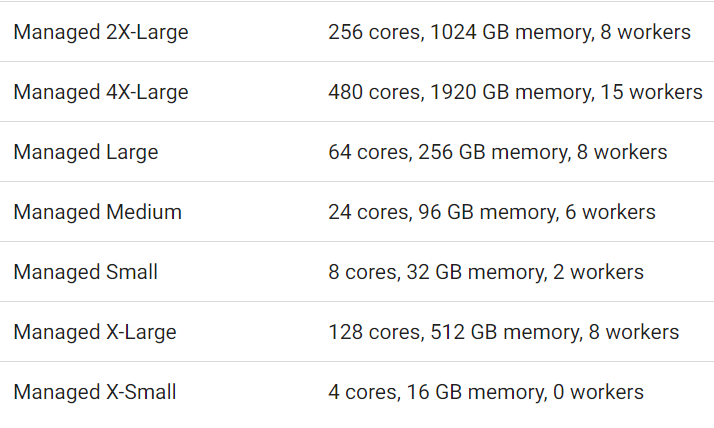
Task: Select the Managed X-Small entry
Action: click(x=95, y=392)
